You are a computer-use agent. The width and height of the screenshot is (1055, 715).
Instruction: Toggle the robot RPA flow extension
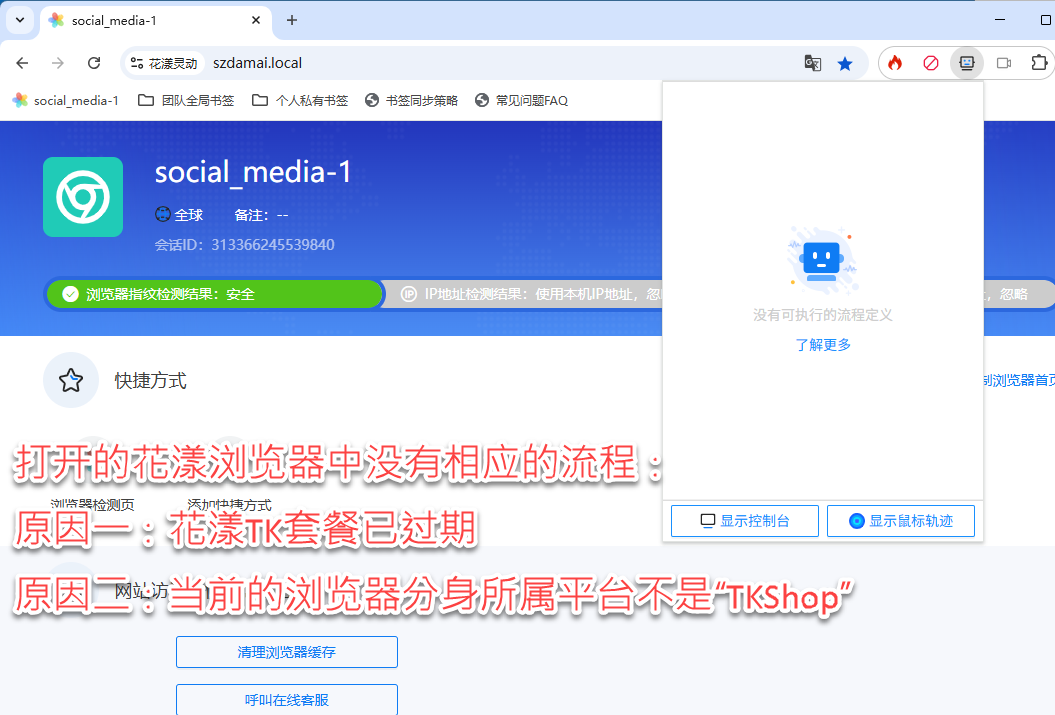click(x=967, y=63)
